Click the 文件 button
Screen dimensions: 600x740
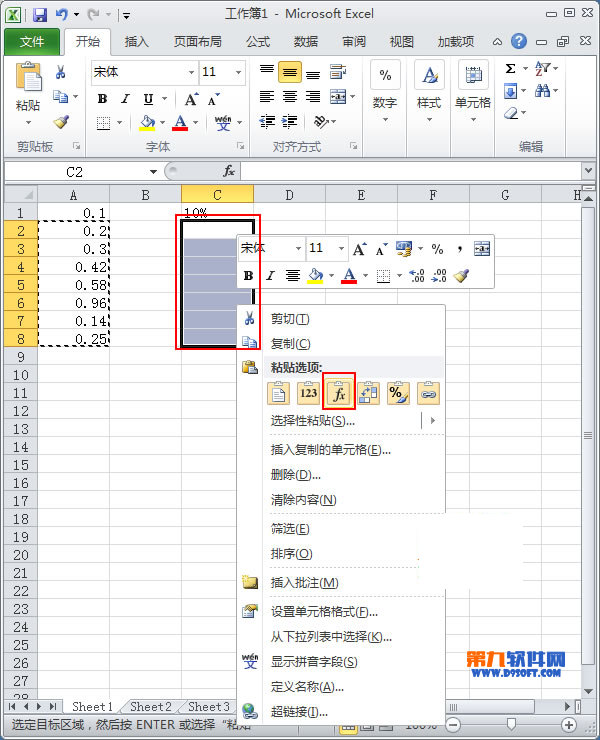pos(32,42)
